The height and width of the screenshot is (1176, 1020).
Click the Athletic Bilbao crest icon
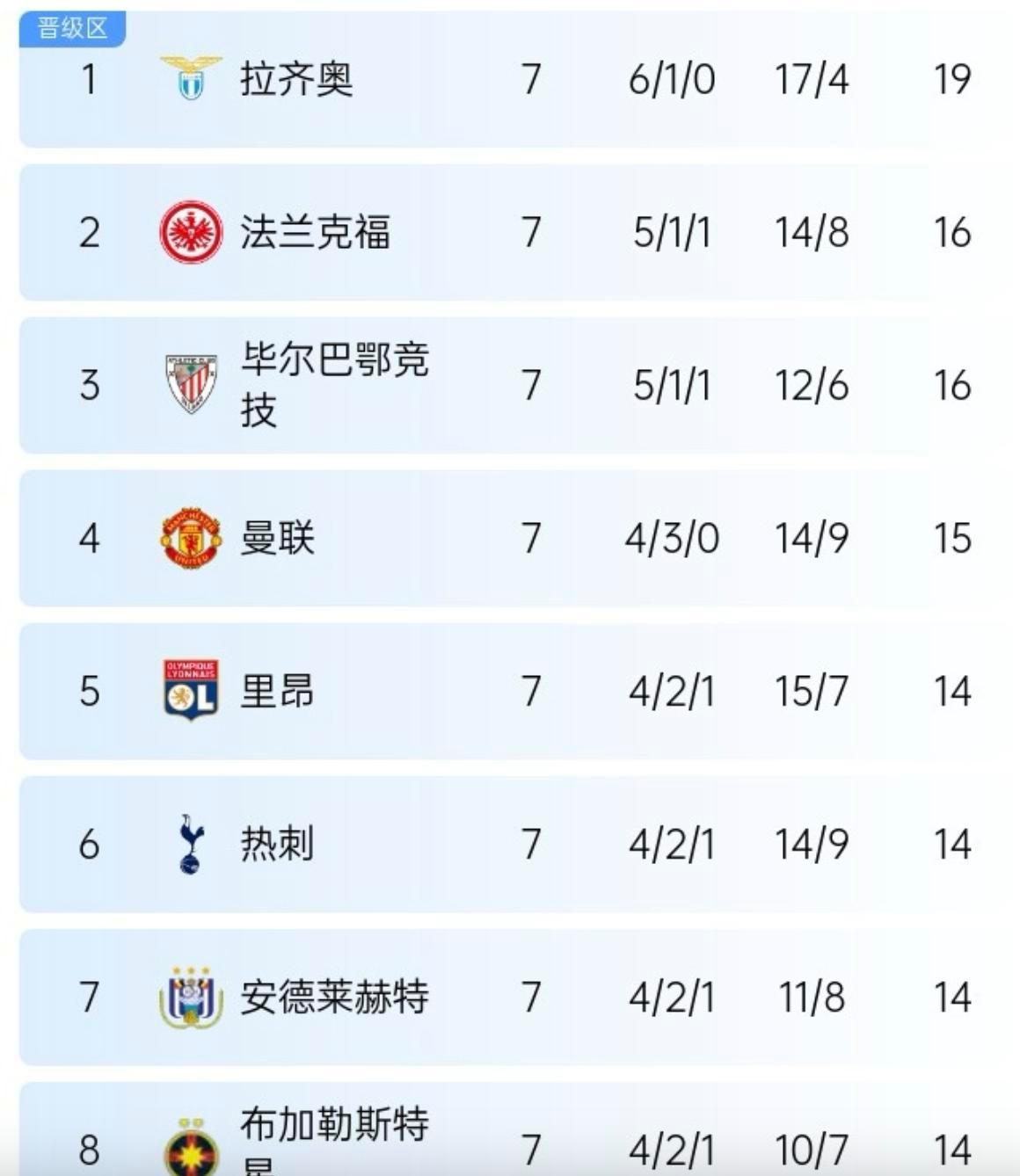191,384
